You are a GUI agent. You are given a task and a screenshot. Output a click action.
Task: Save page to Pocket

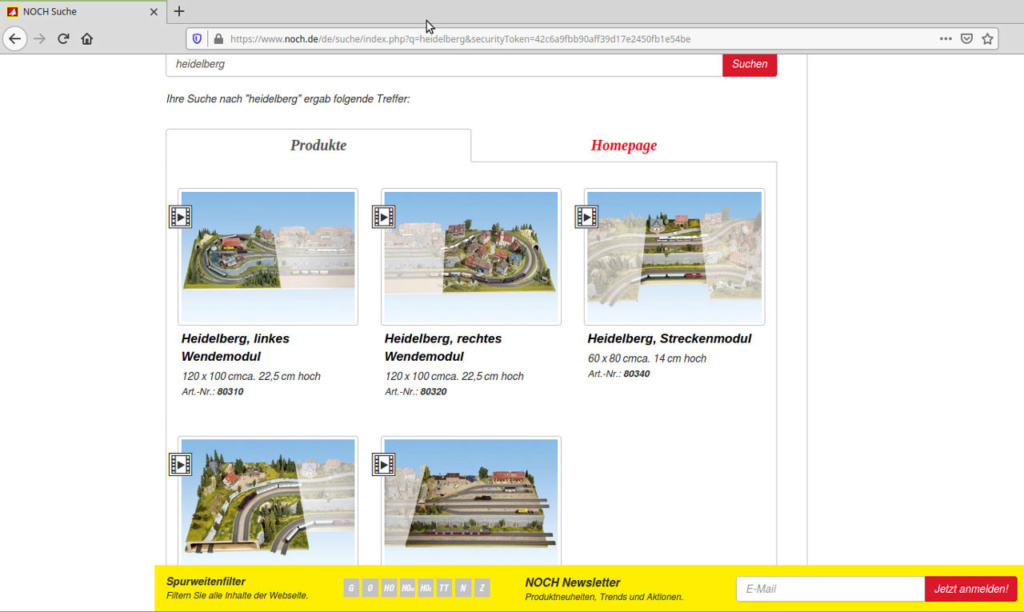[967, 39]
